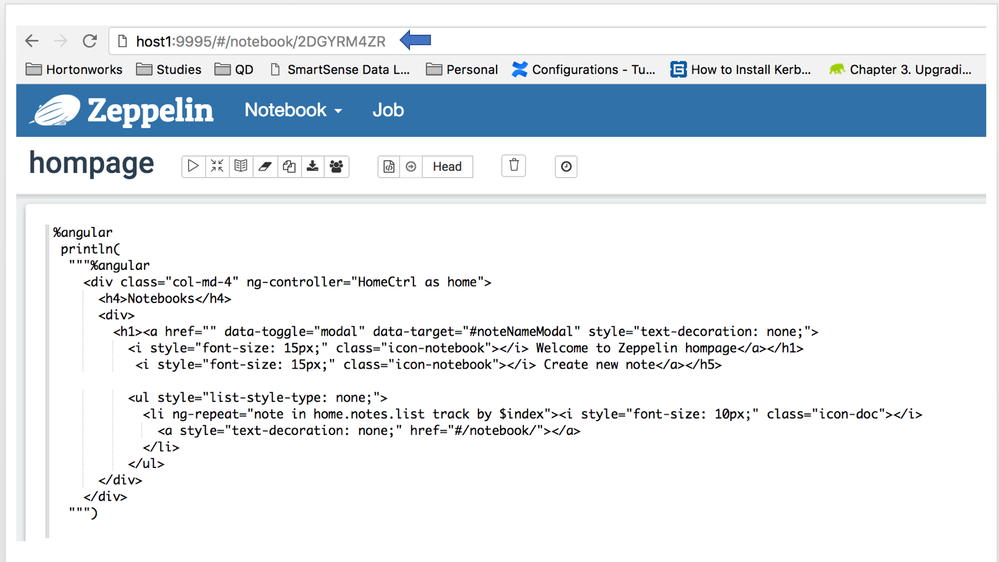Screen dimensions: 999x562
Task: Clear all output with eraser icon
Action: (x=265, y=166)
